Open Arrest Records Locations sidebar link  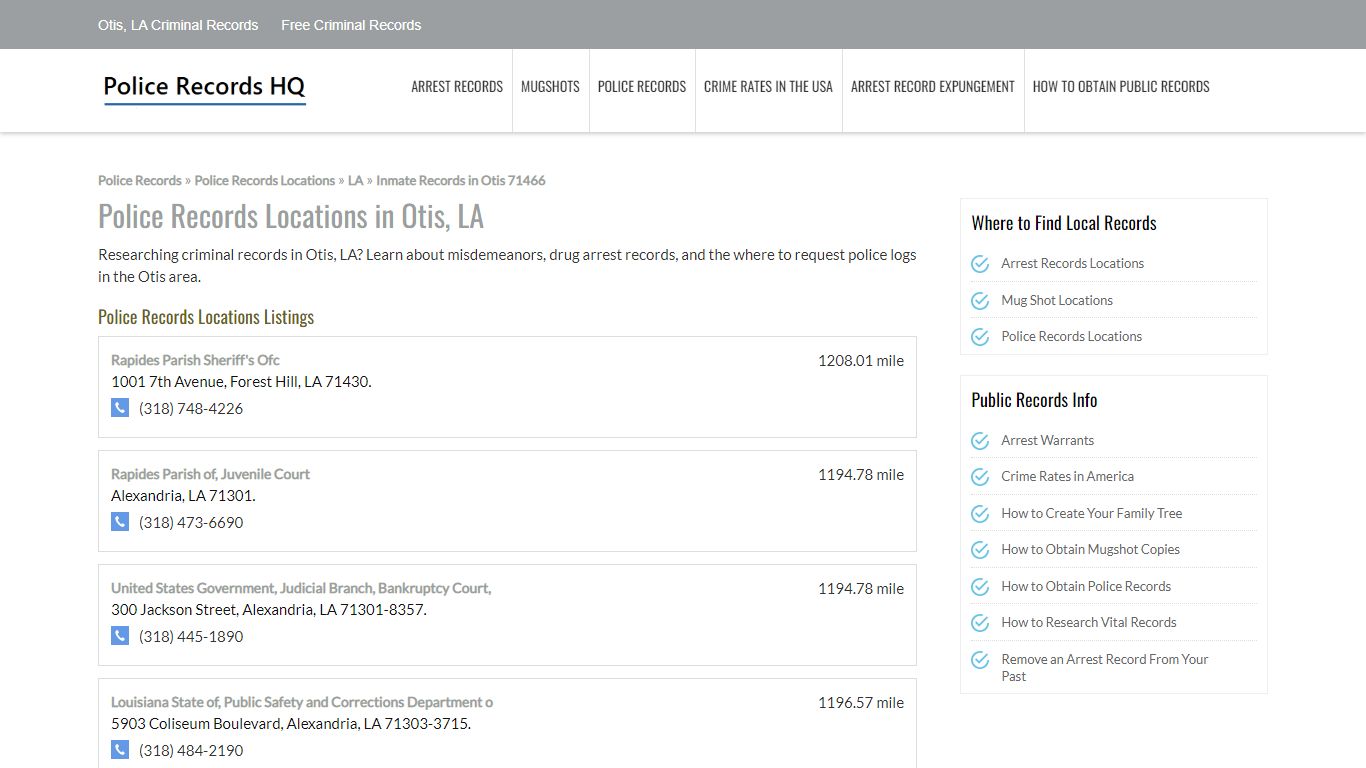pyautogui.click(x=1073, y=264)
